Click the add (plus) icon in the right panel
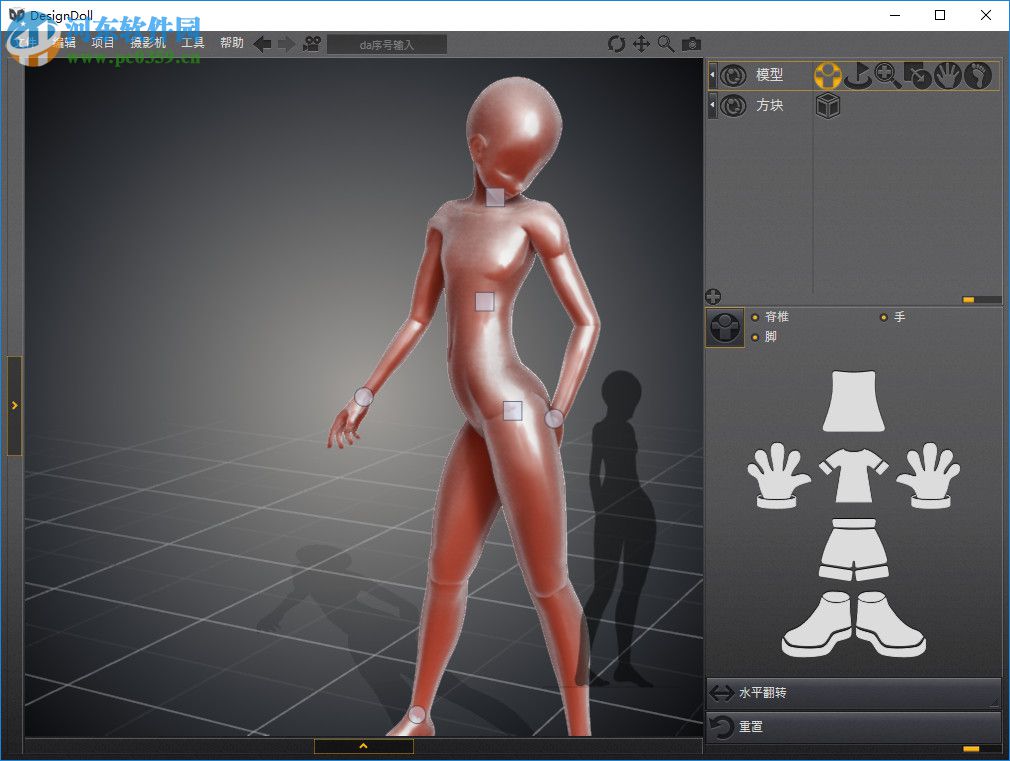The image size is (1010, 761). (714, 296)
